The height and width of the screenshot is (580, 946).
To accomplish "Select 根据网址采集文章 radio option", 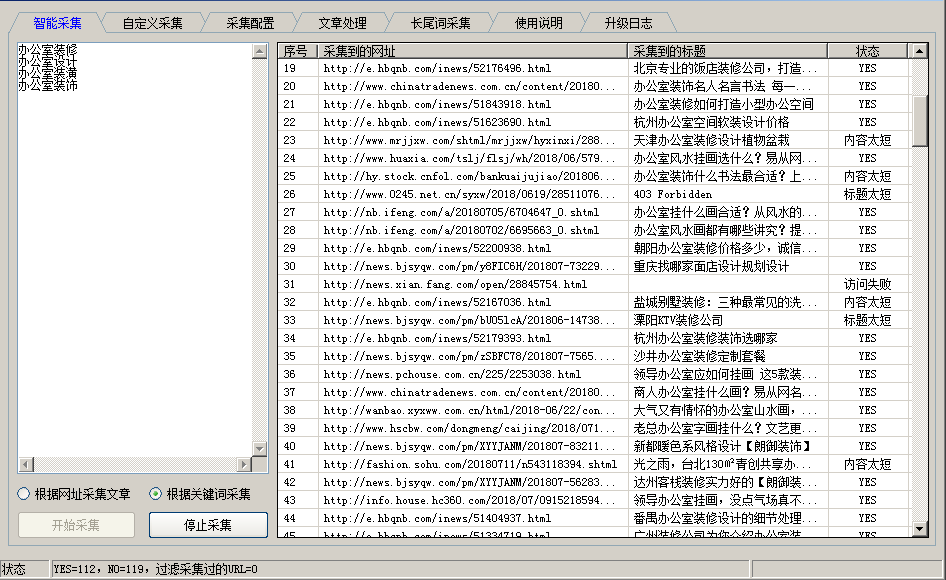I will click(x=25, y=494).
